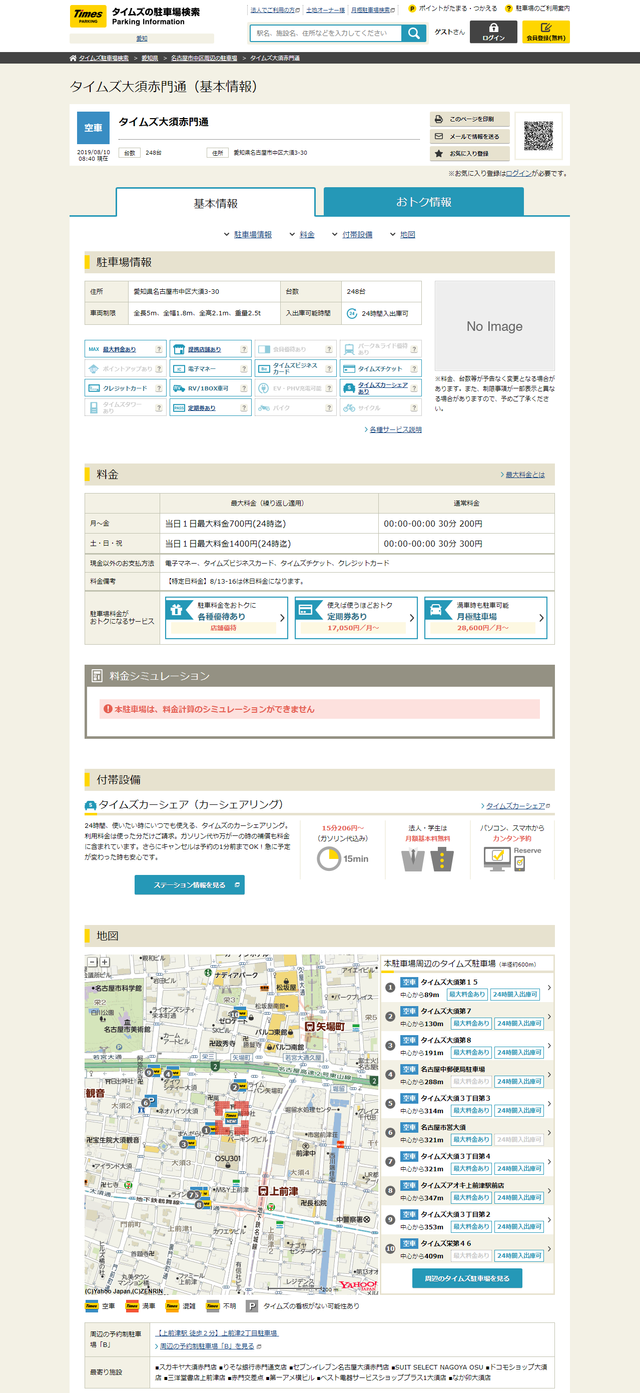Expand 名古屋中郵便局駐車場 entry
Viewport: 640px width, 1393px height.
click(469, 1075)
